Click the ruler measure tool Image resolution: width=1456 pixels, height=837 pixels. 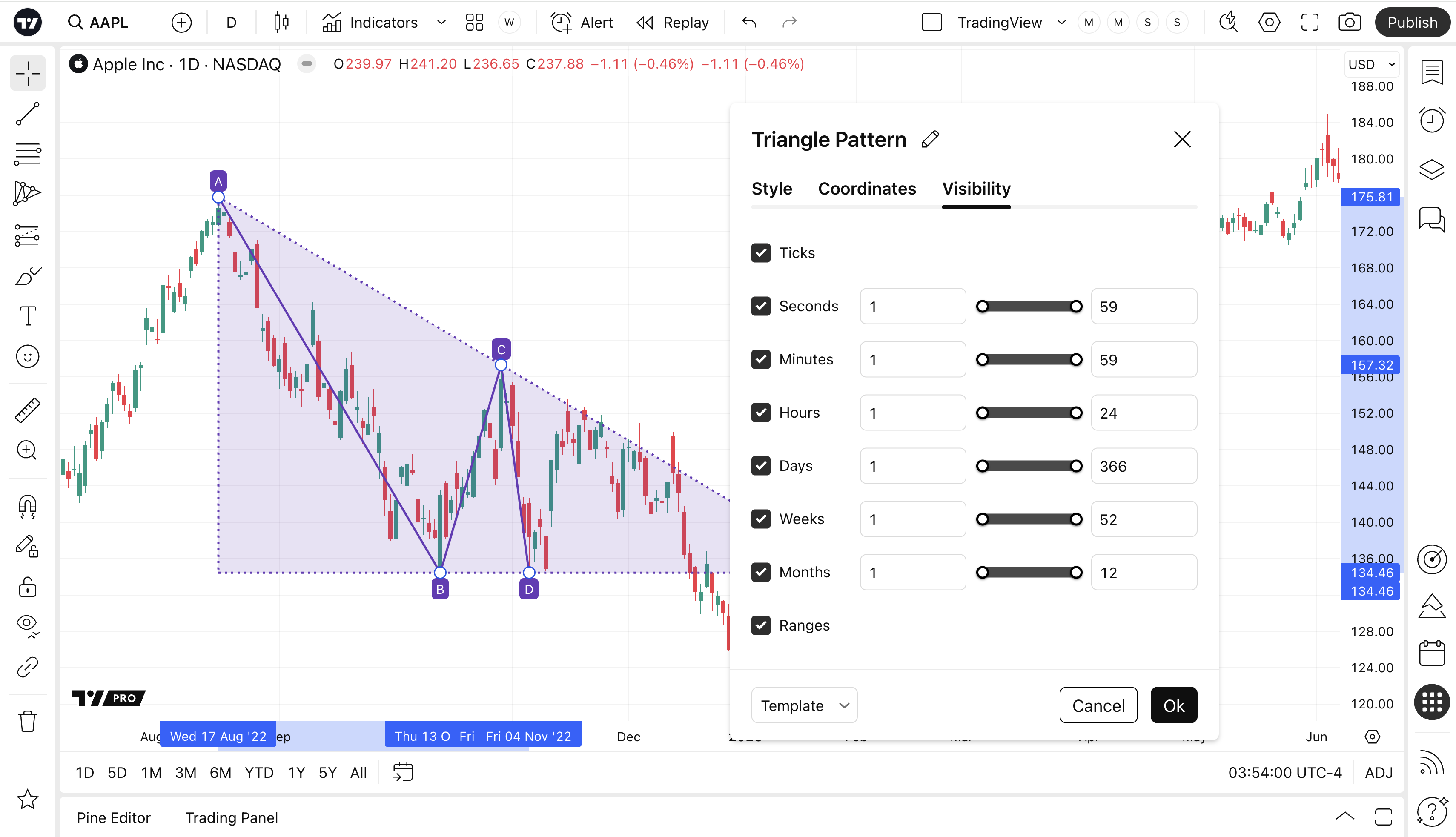tap(27, 410)
